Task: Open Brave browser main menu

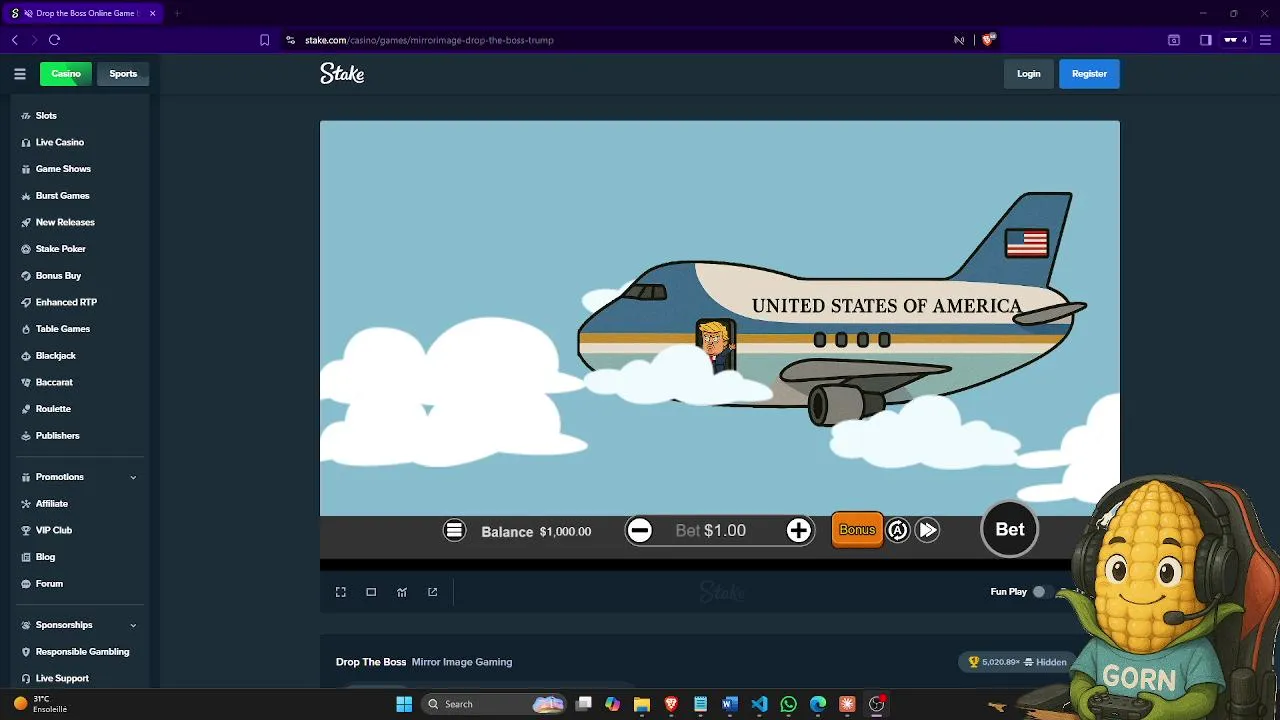Action: point(1265,40)
